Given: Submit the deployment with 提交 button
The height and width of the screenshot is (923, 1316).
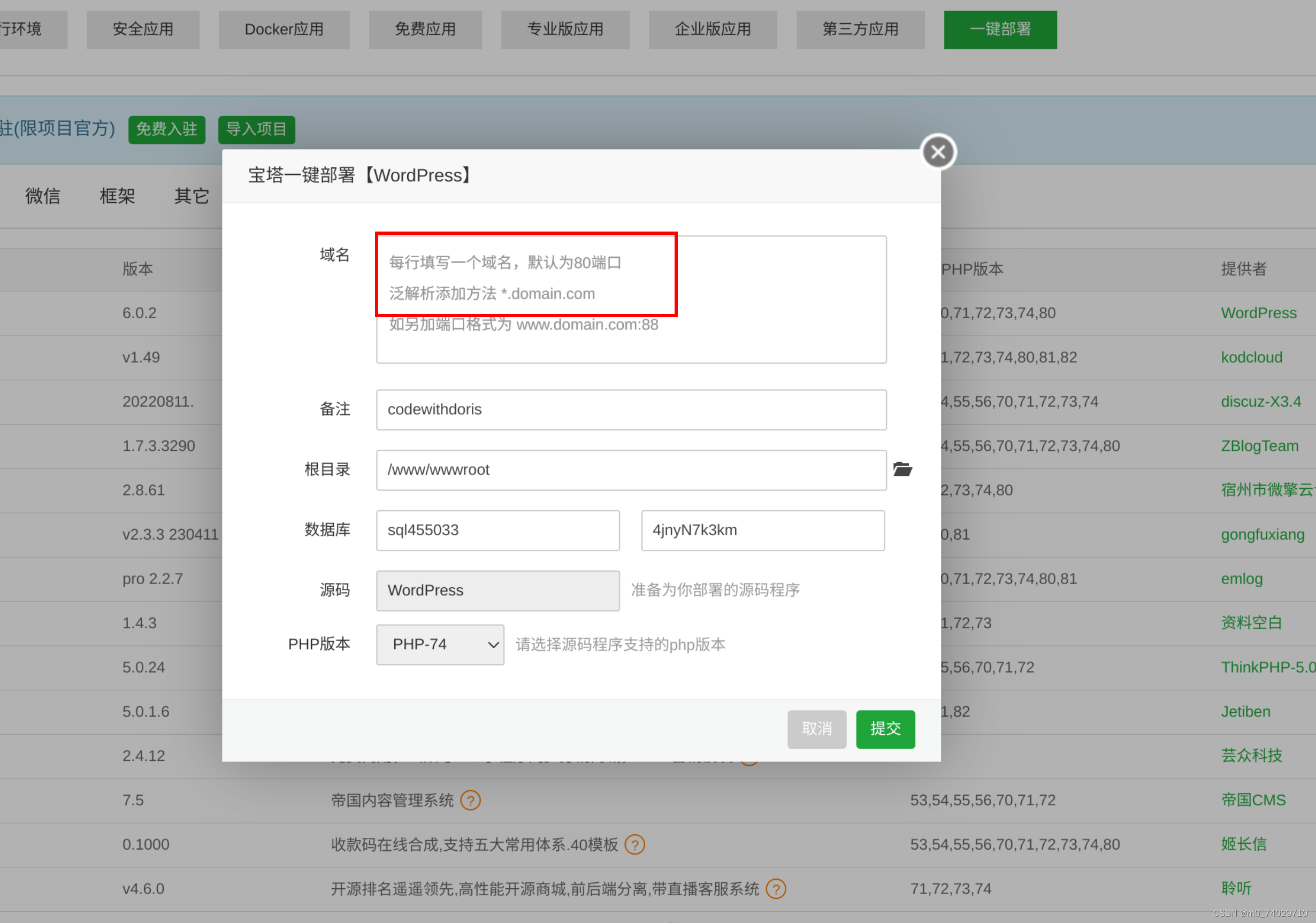Looking at the screenshot, I should (x=885, y=729).
